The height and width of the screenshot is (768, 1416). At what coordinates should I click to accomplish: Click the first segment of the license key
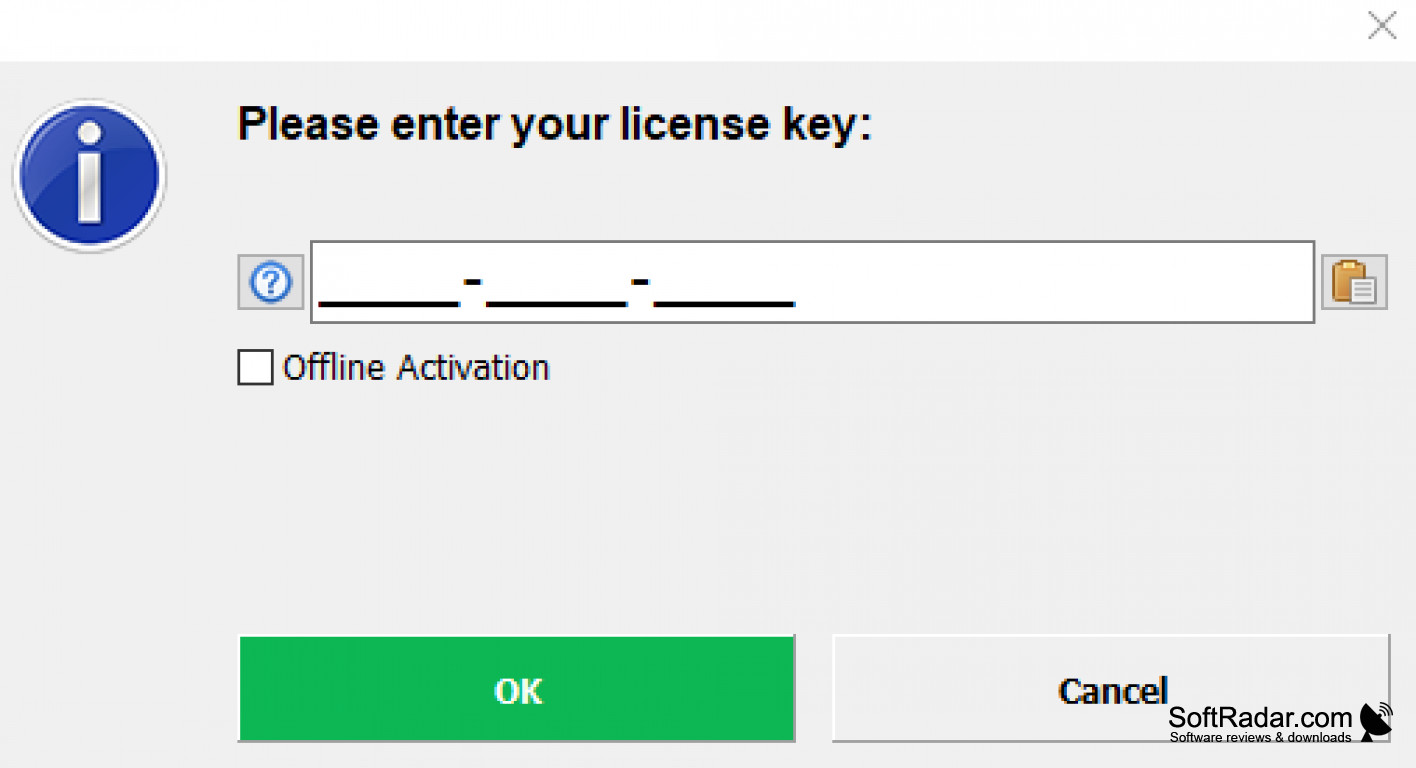tap(388, 288)
